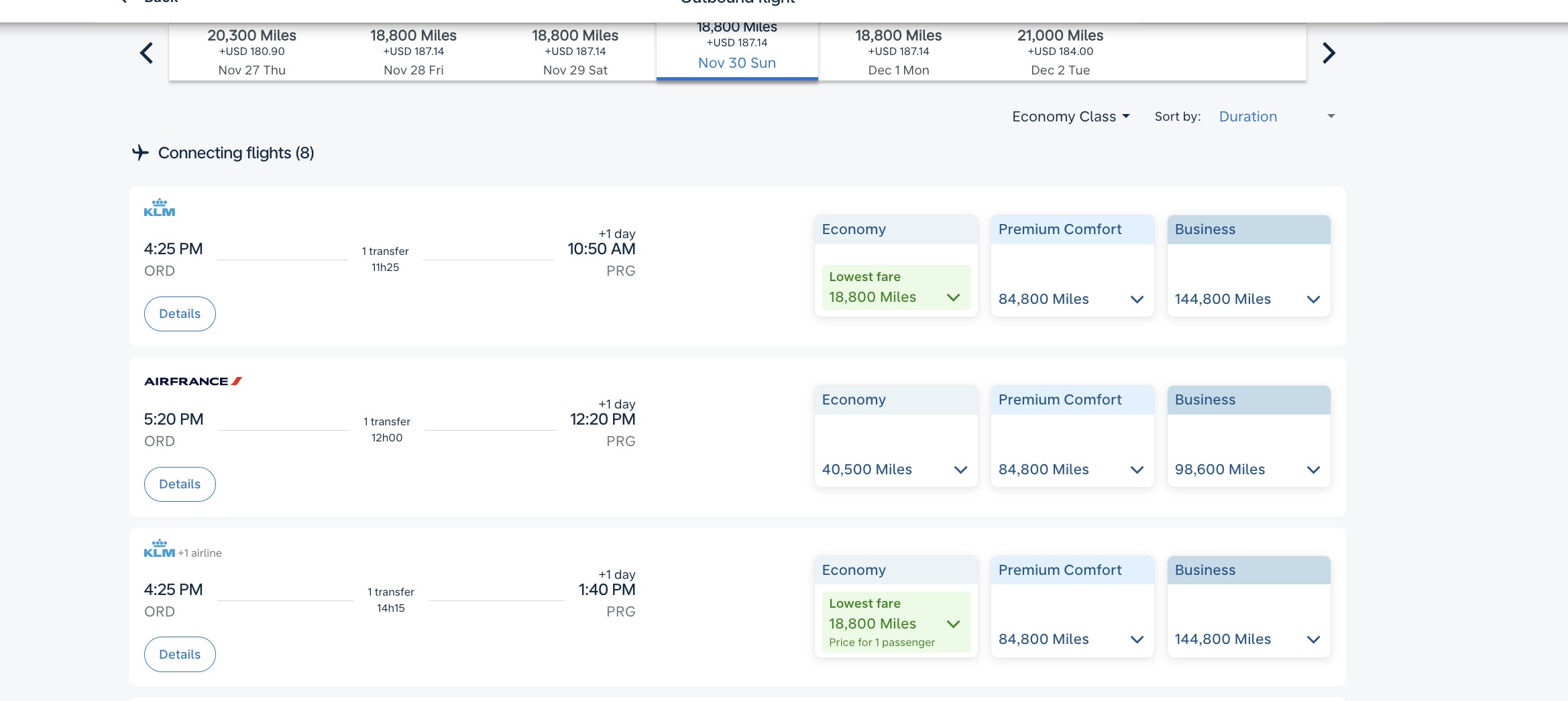Expand Air France Business 98,600 Miles chevron
The width and height of the screenshot is (1568, 701).
1312,470
